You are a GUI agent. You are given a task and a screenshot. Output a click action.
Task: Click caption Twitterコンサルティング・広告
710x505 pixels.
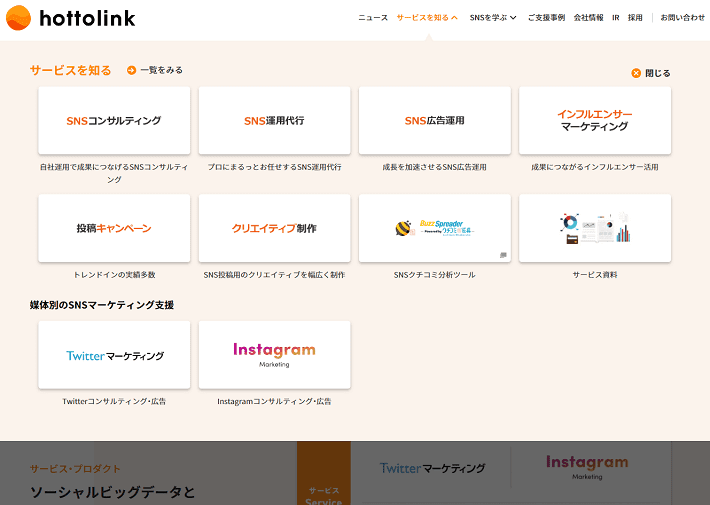pyautogui.click(x=114, y=401)
